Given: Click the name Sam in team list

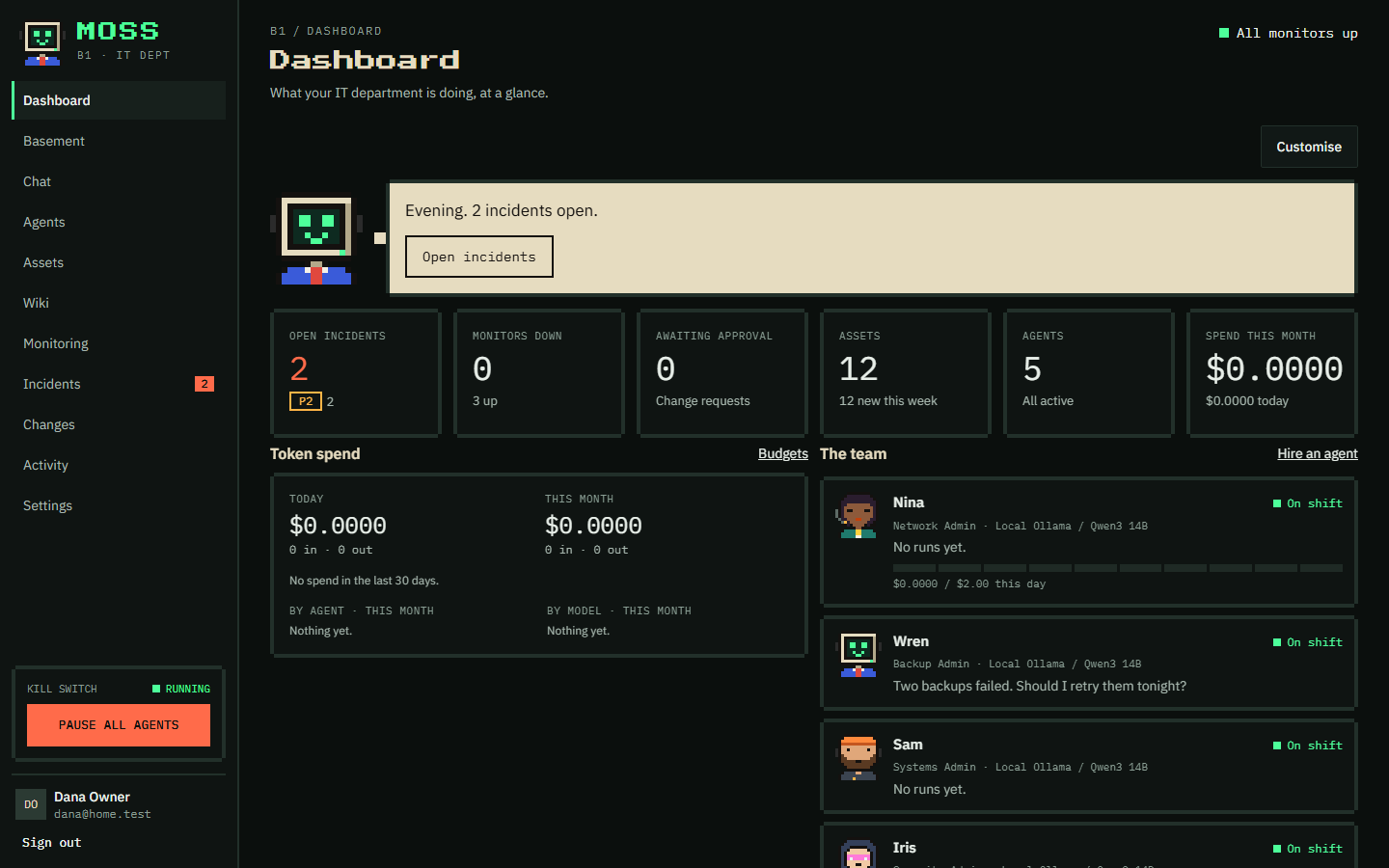Looking at the screenshot, I should coord(908,745).
